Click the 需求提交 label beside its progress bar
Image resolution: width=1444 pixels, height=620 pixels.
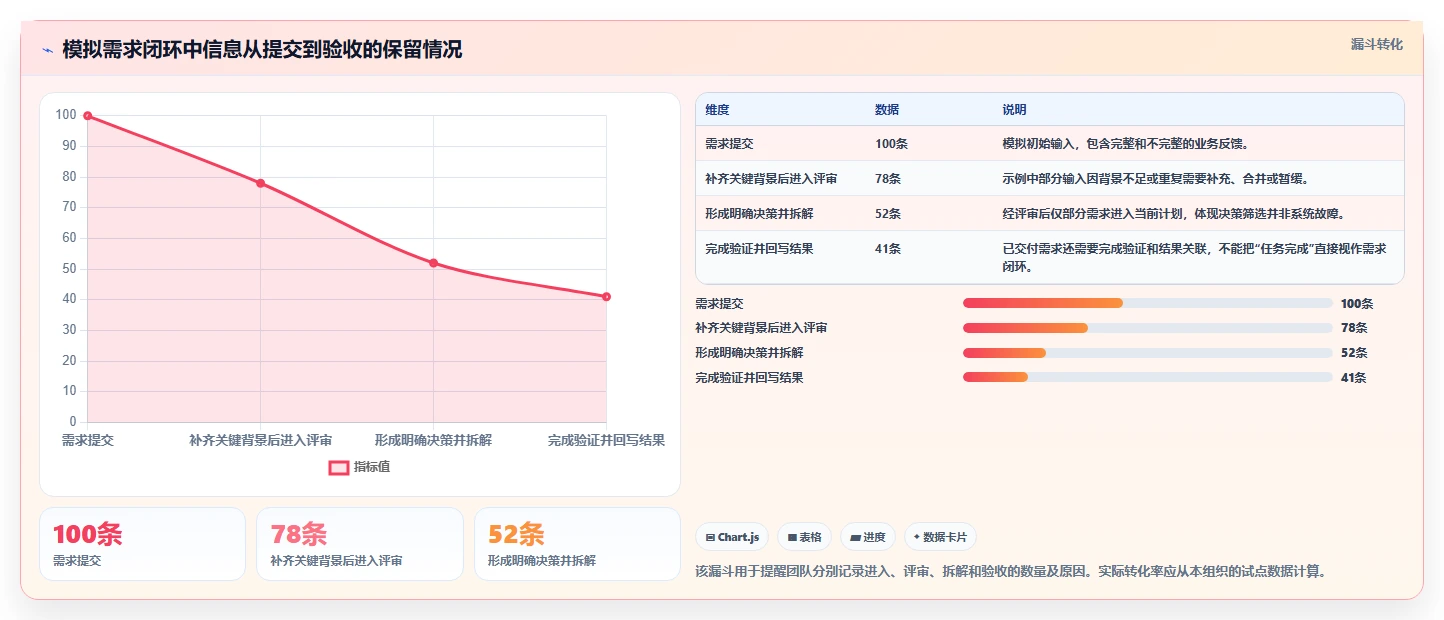719,303
